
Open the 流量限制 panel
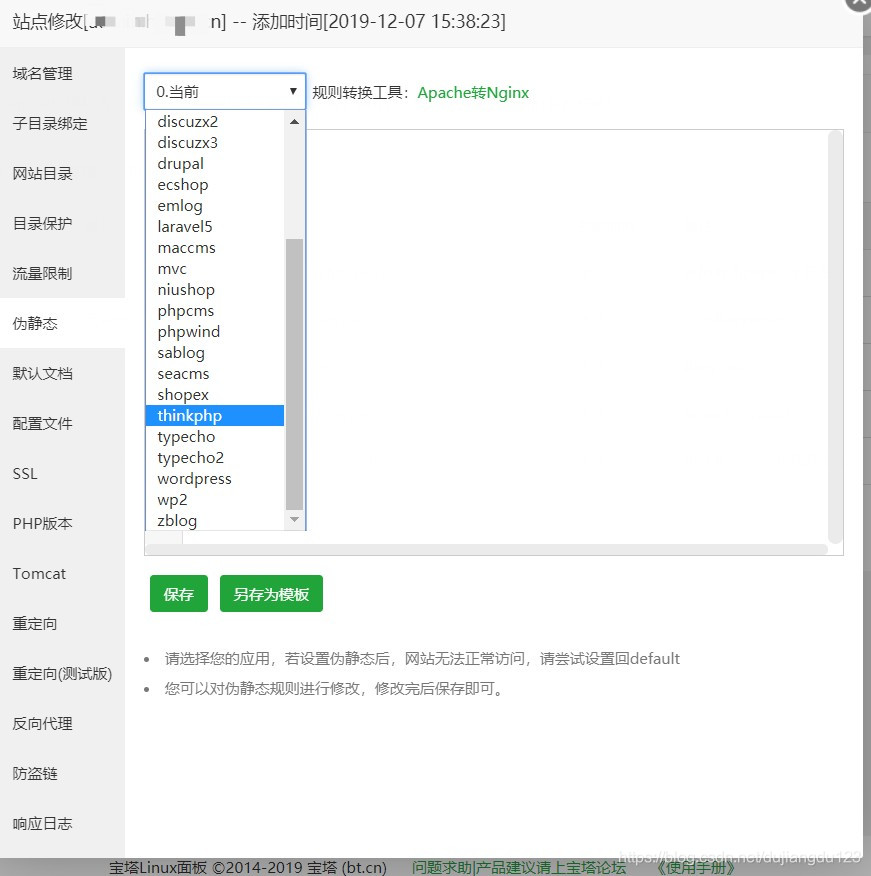point(42,273)
